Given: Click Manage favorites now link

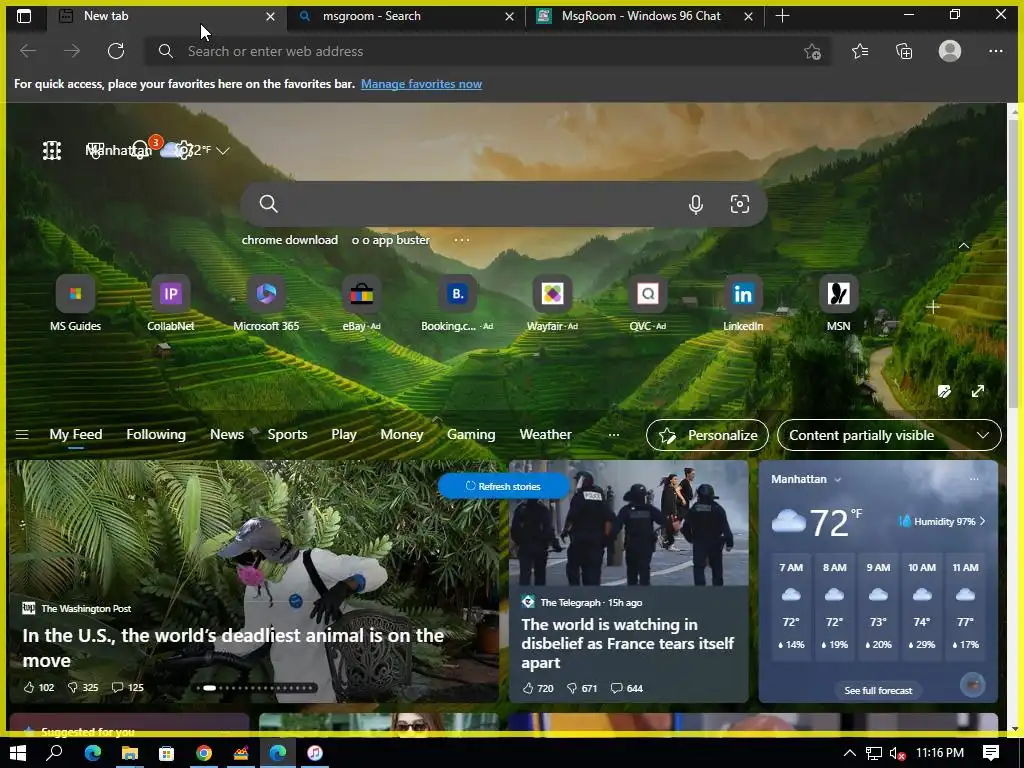Looking at the screenshot, I should (x=421, y=84).
